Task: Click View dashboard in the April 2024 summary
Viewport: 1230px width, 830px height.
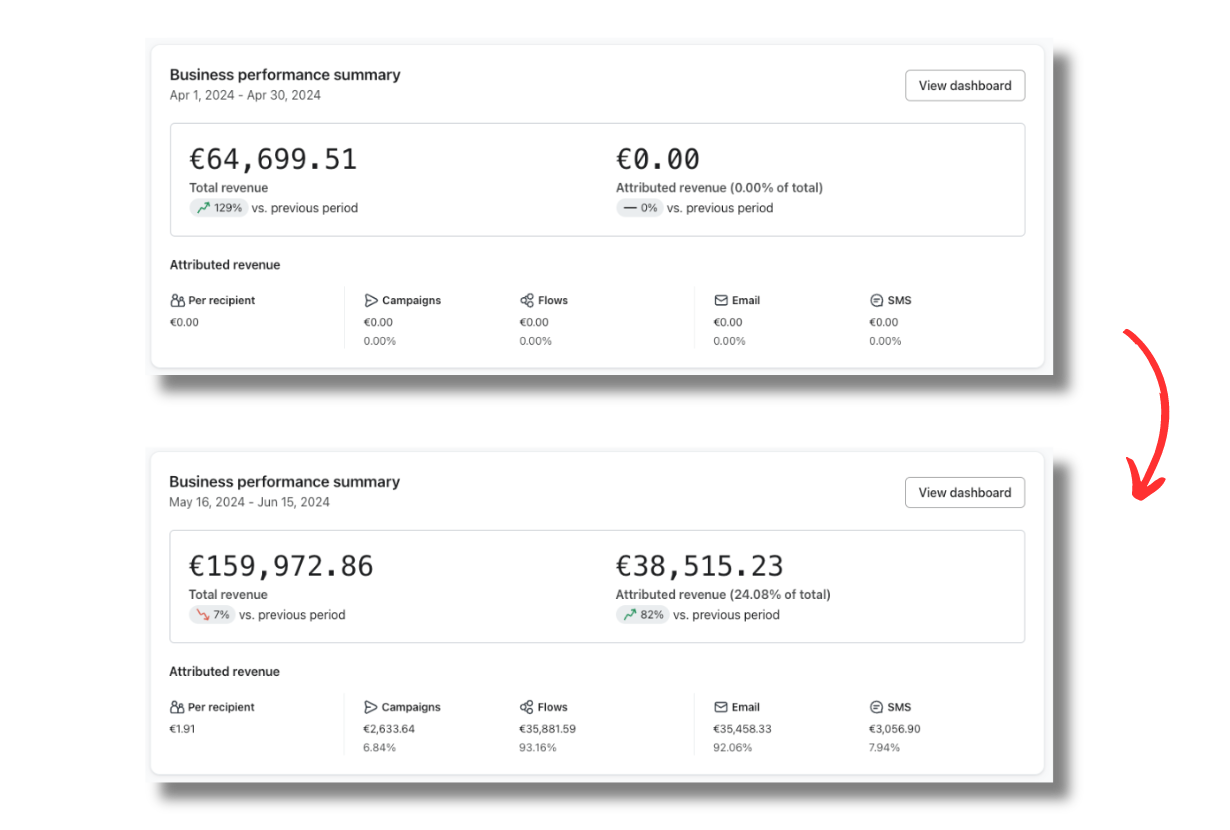Action: [x=964, y=86]
